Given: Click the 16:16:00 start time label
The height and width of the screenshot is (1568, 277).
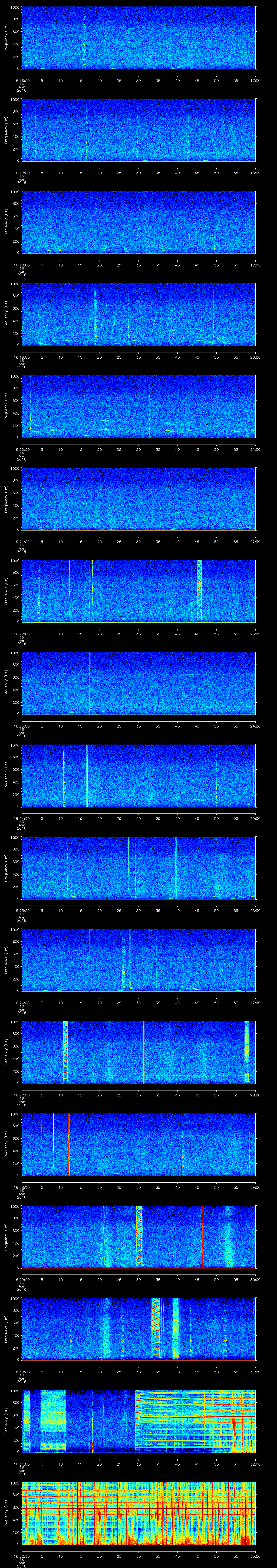Looking at the screenshot, I should [x=21, y=80].
